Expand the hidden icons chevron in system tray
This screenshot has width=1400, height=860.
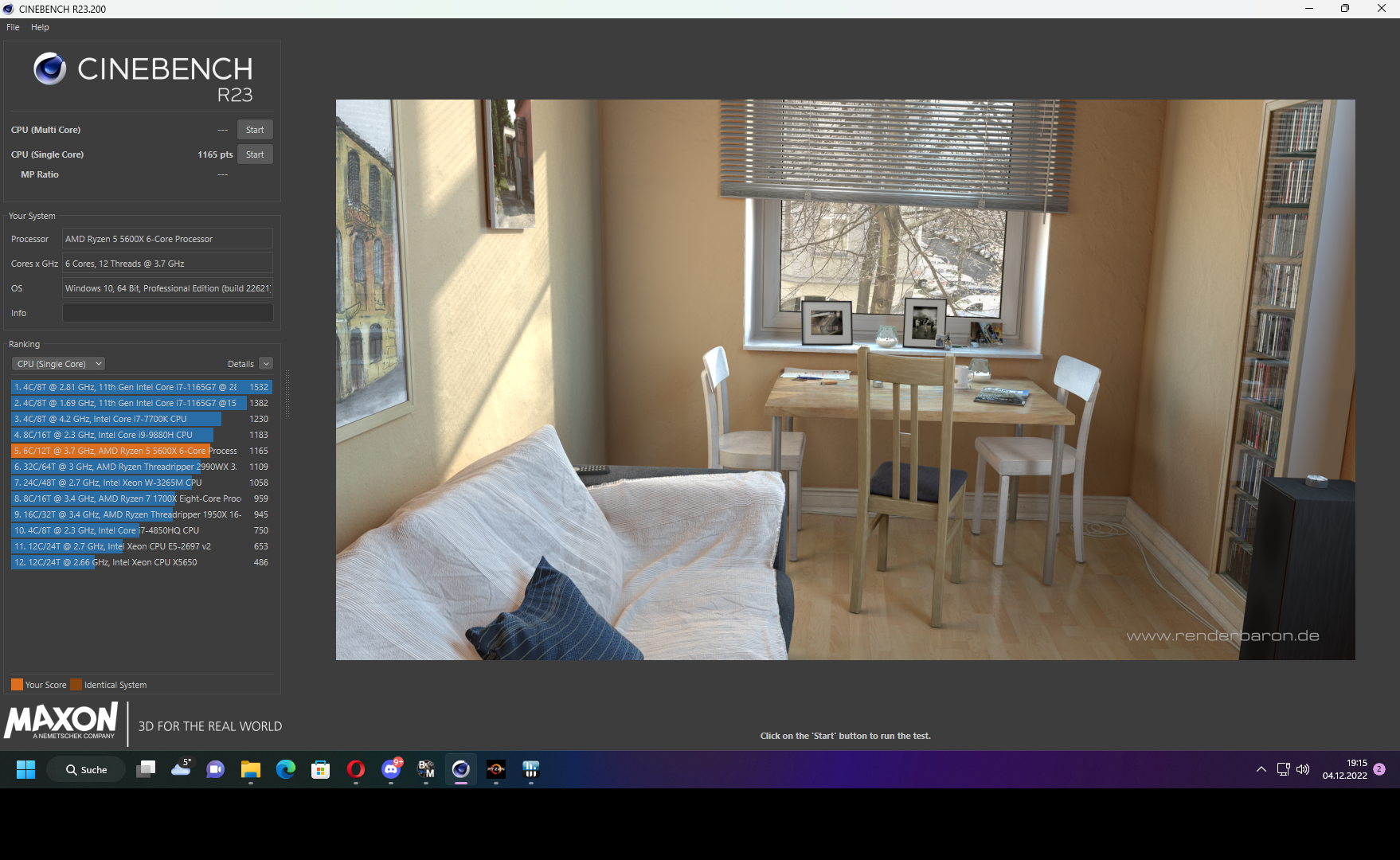[x=1261, y=769]
